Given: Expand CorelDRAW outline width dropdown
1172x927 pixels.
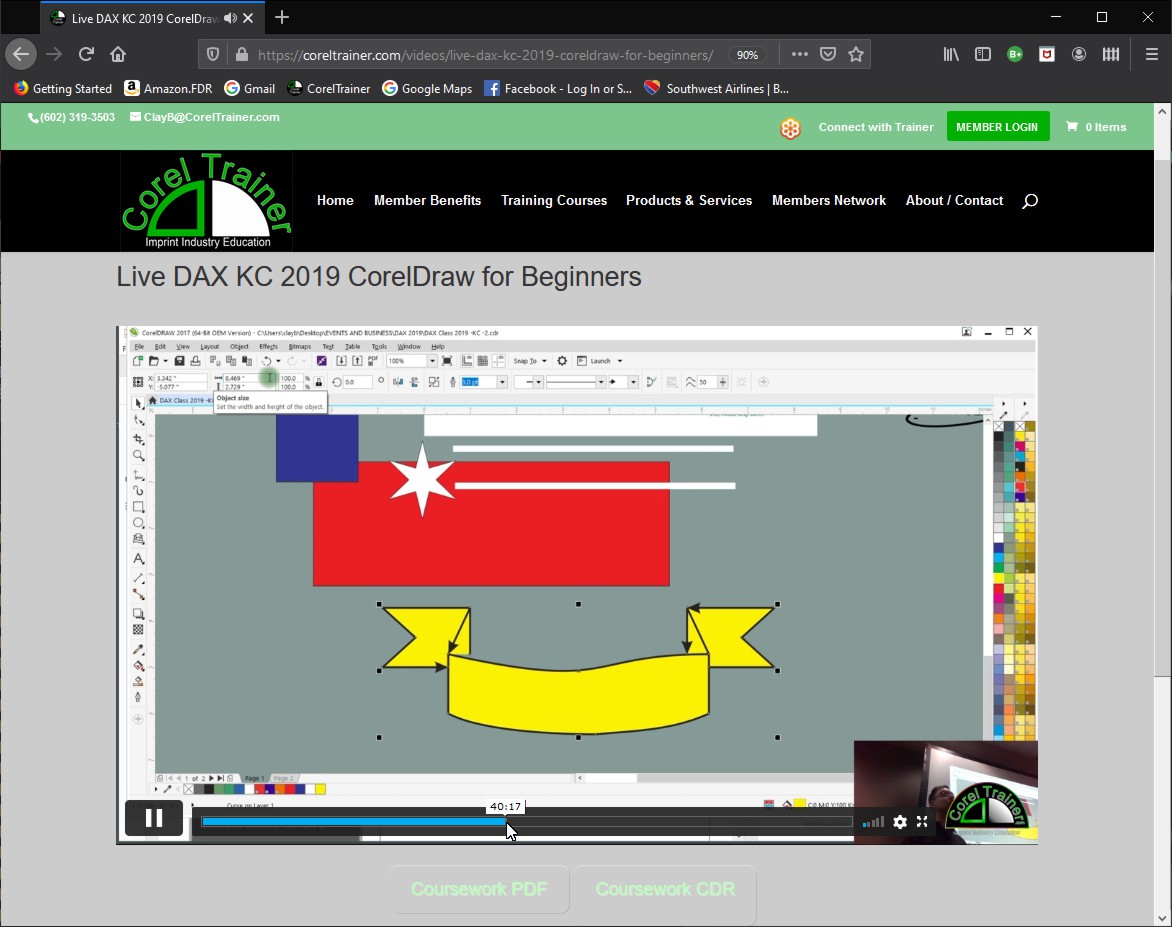Looking at the screenshot, I should (502, 382).
